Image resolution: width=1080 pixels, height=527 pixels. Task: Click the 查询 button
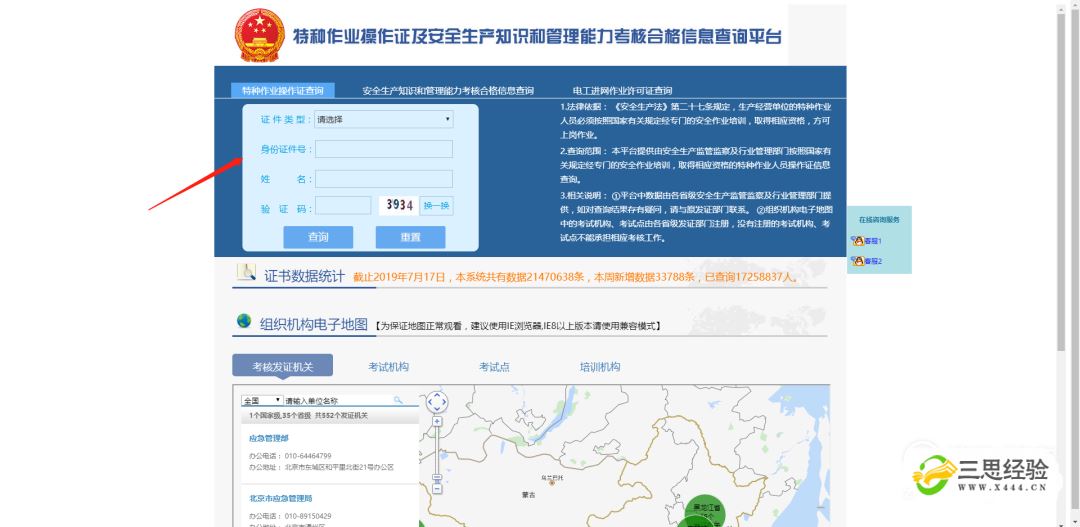click(318, 237)
